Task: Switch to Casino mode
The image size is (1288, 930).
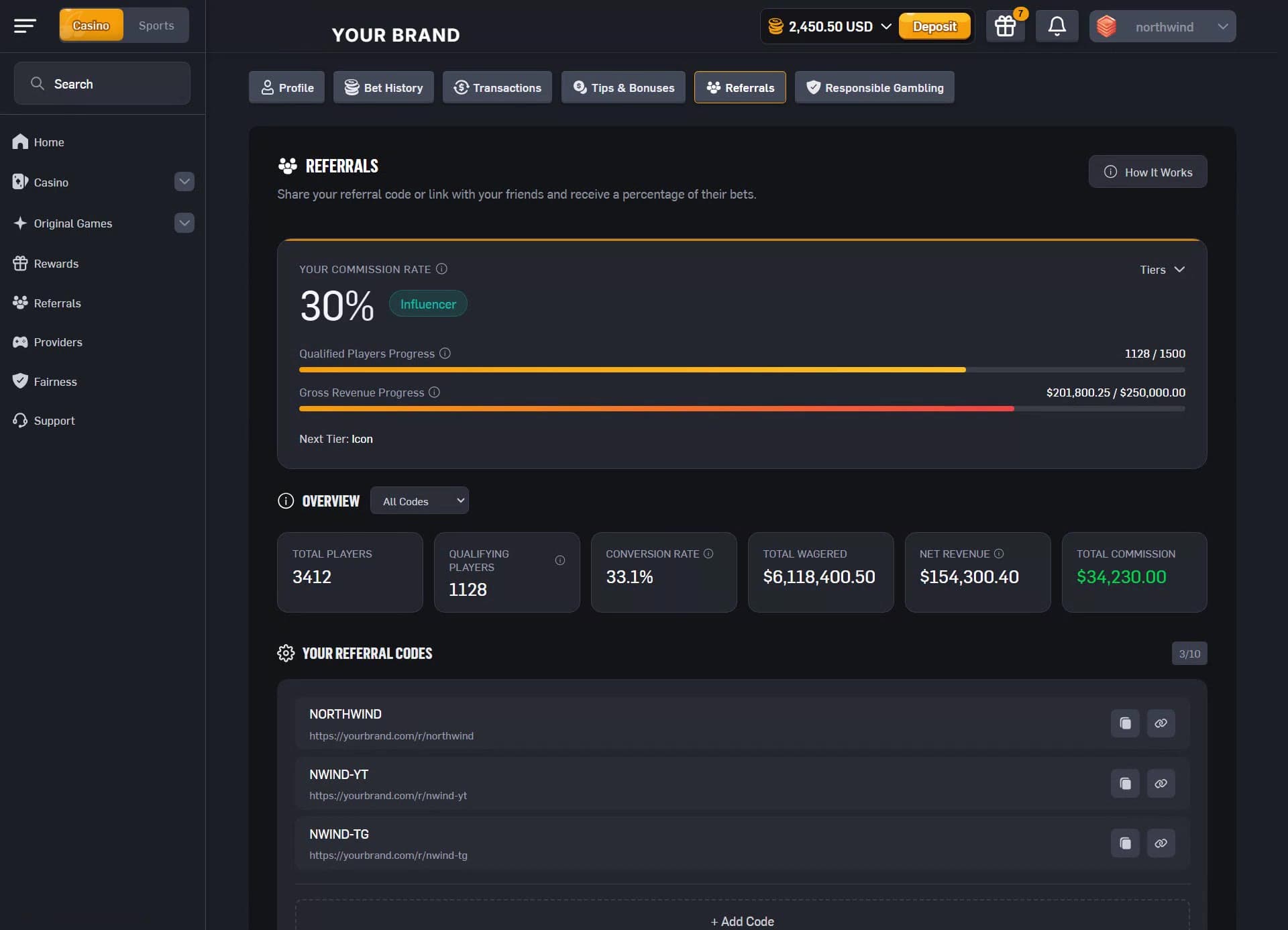Action: point(91,25)
